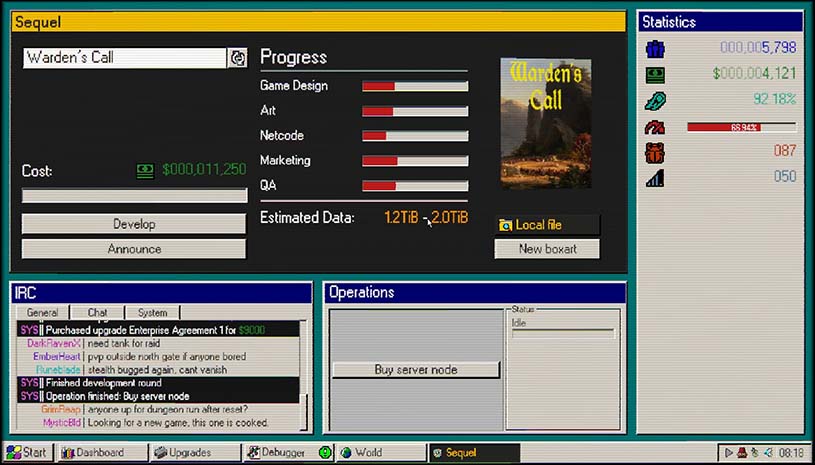
Task: Click the green money icon in Statistics
Action: click(x=655, y=73)
